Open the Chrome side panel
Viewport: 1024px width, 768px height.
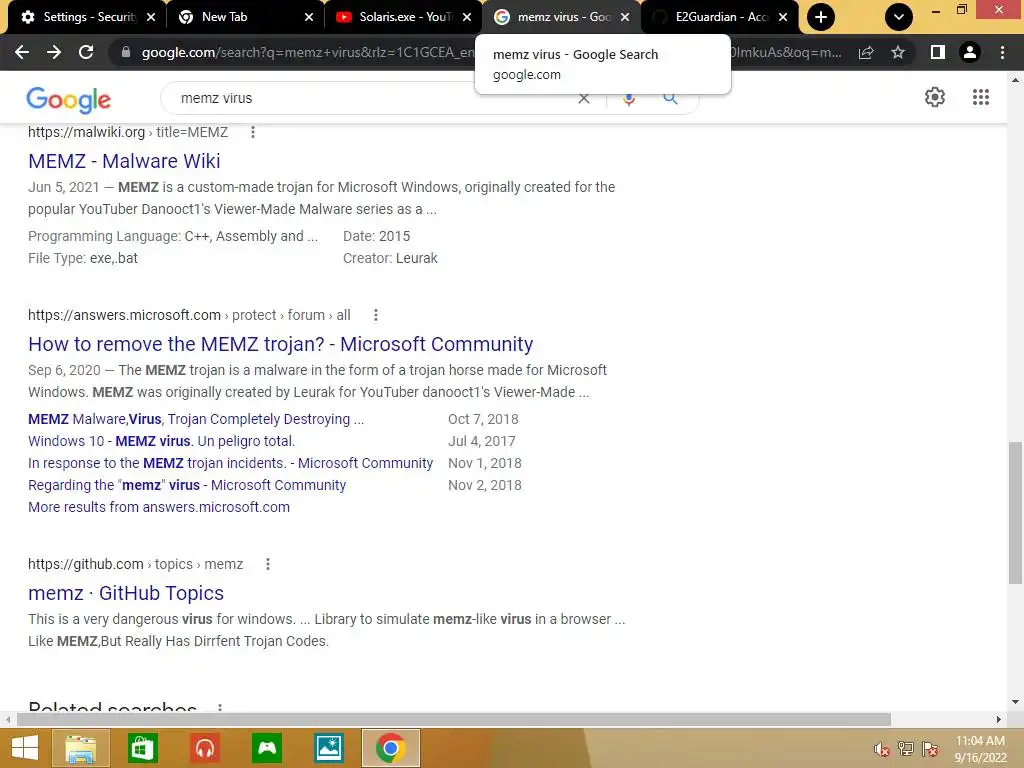(938, 52)
